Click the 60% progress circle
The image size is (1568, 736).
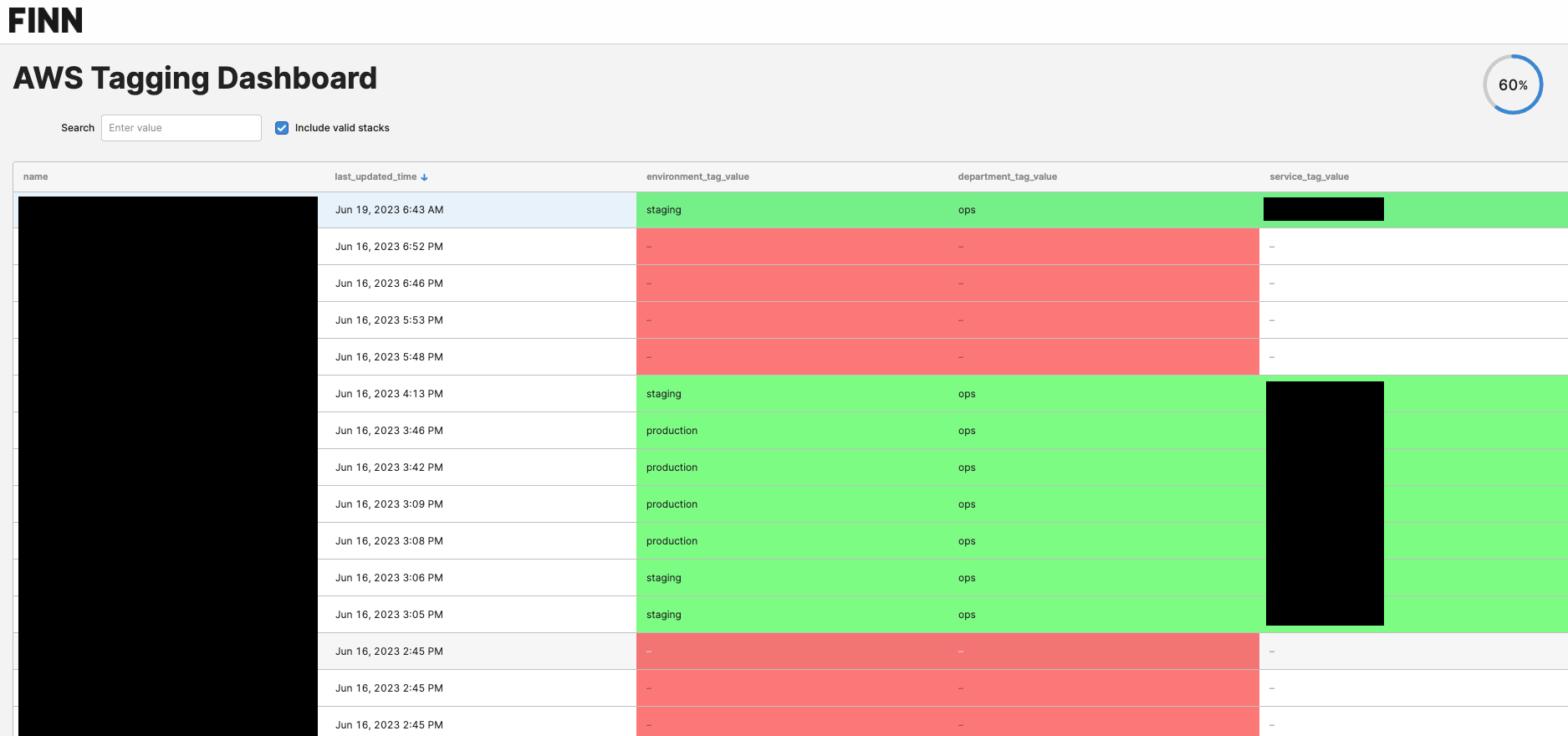pyautogui.click(x=1513, y=84)
